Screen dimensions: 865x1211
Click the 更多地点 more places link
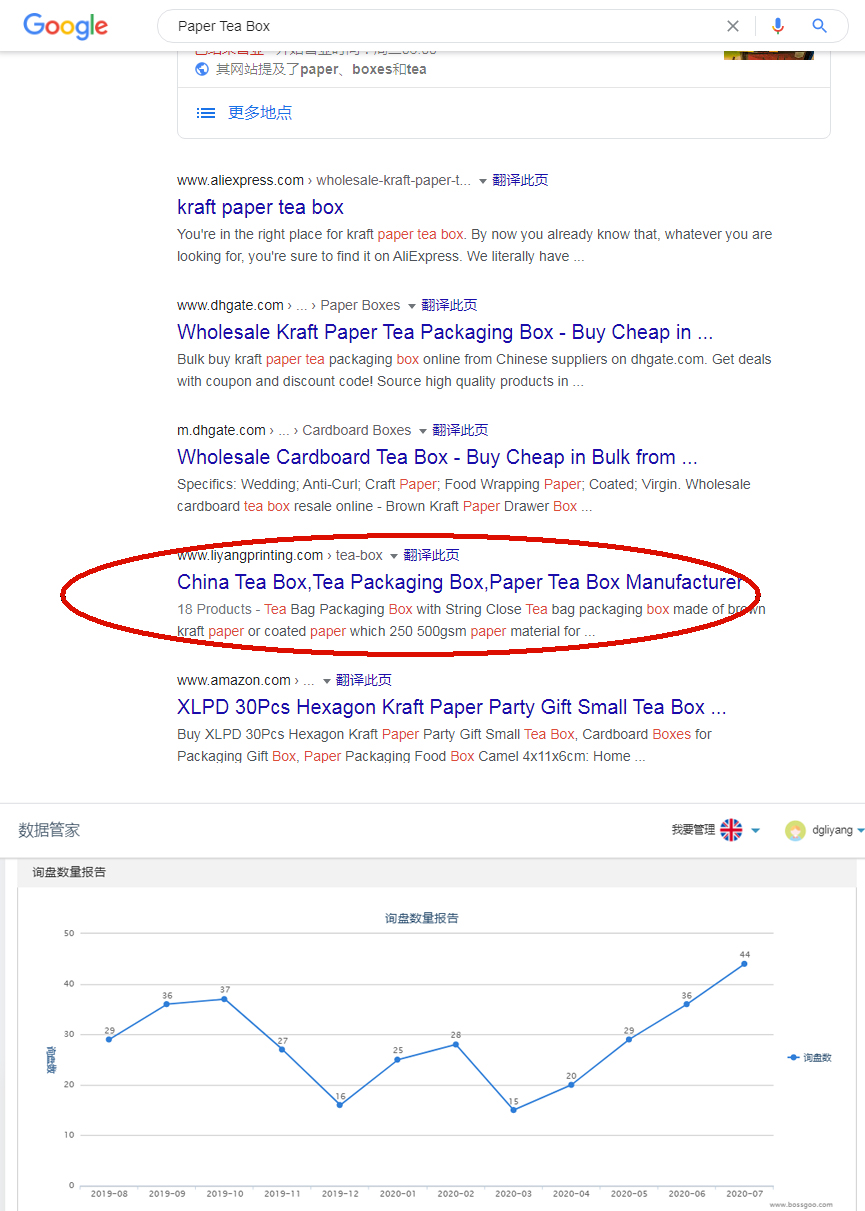pos(260,113)
